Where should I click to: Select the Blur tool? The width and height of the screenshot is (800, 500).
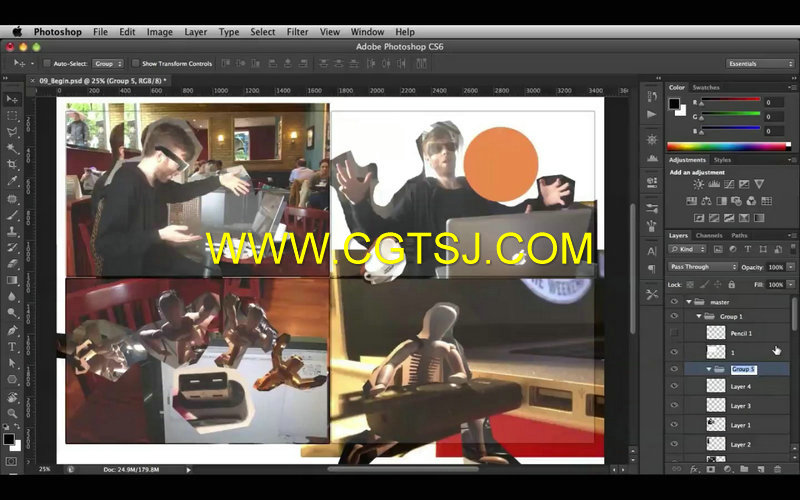coord(12,296)
